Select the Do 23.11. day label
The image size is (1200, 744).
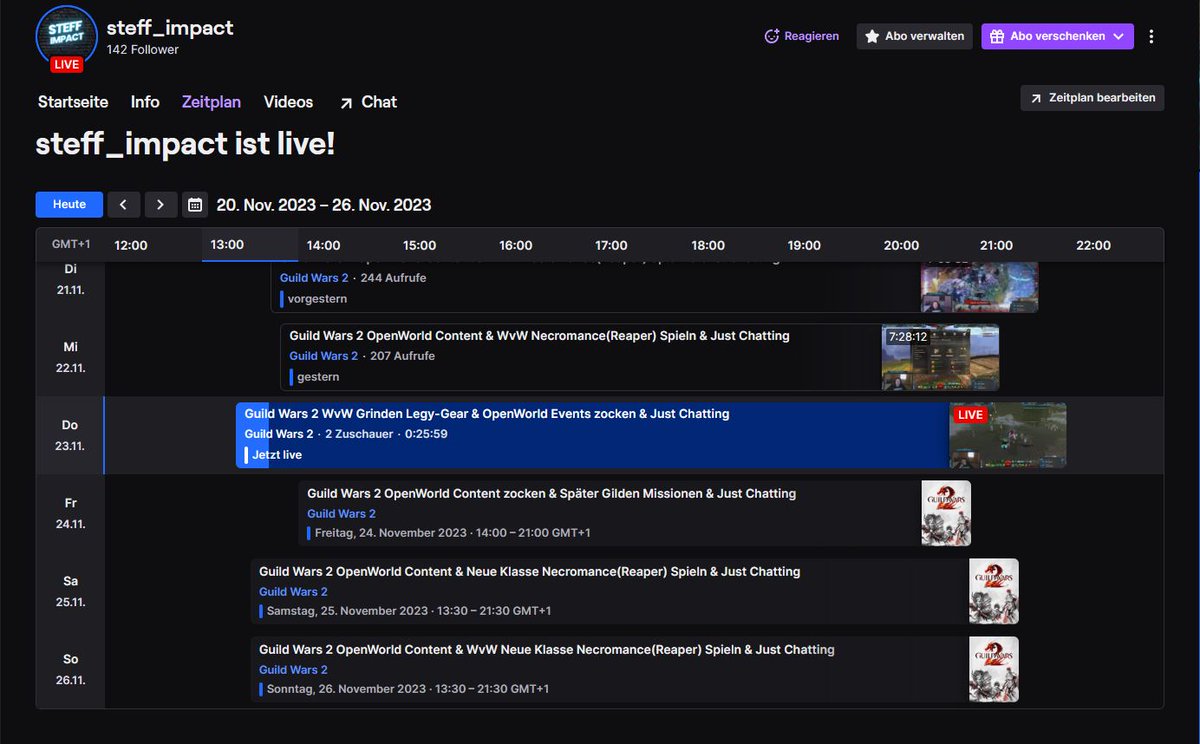[x=70, y=435]
